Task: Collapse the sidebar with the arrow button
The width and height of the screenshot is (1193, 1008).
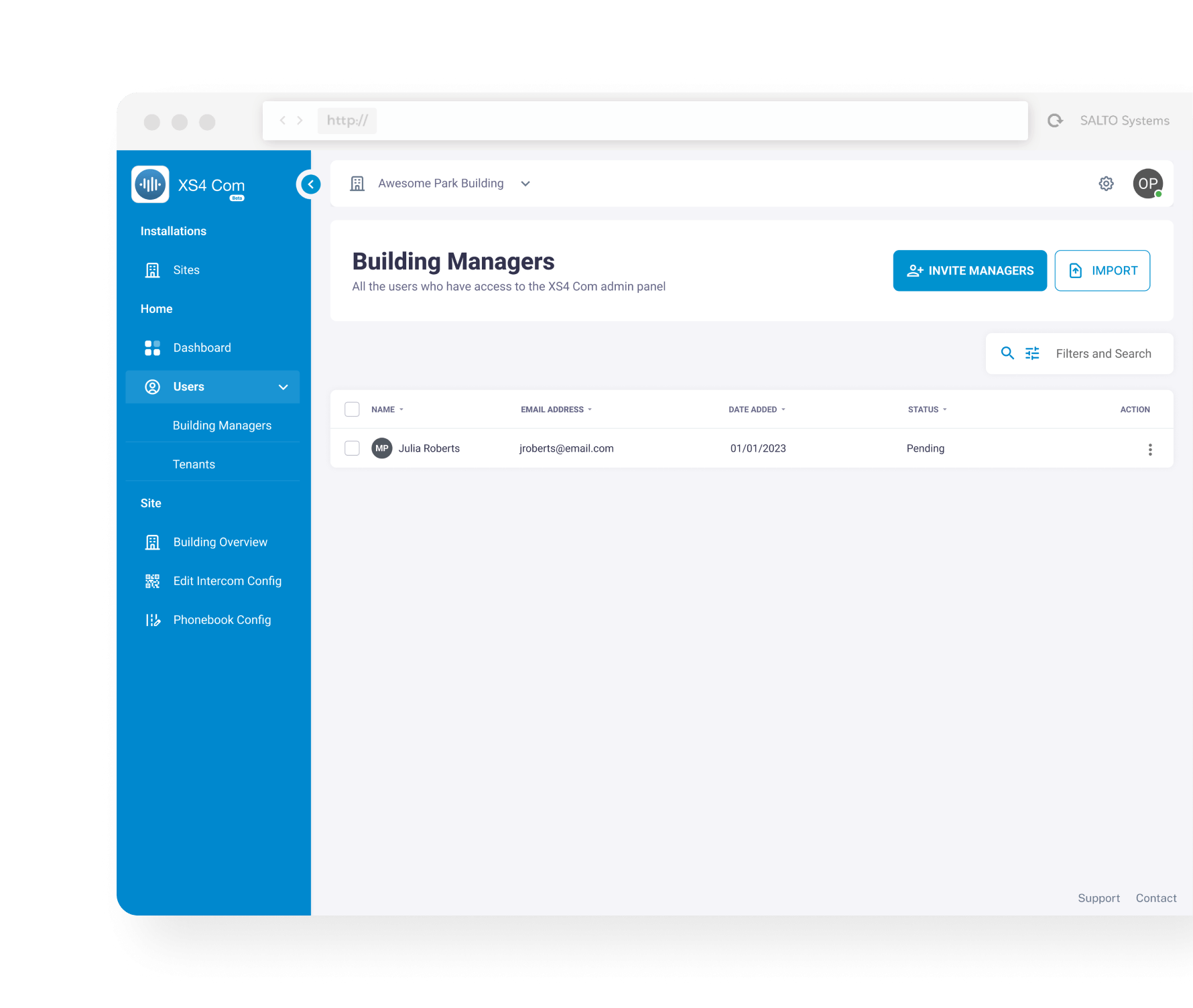Action: pos(310,184)
